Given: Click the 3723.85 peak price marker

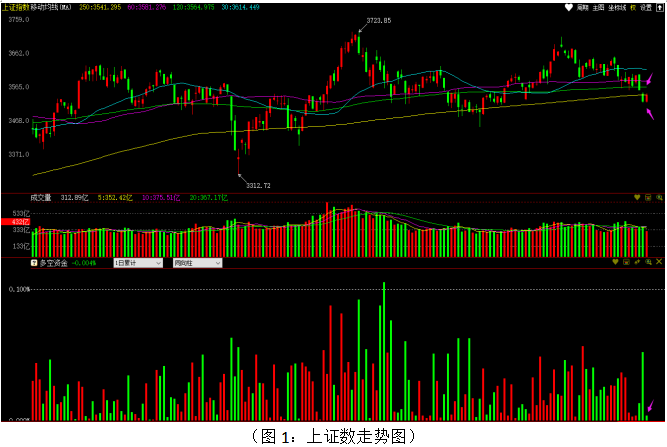Looking at the screenshot, I should (378, 20).
